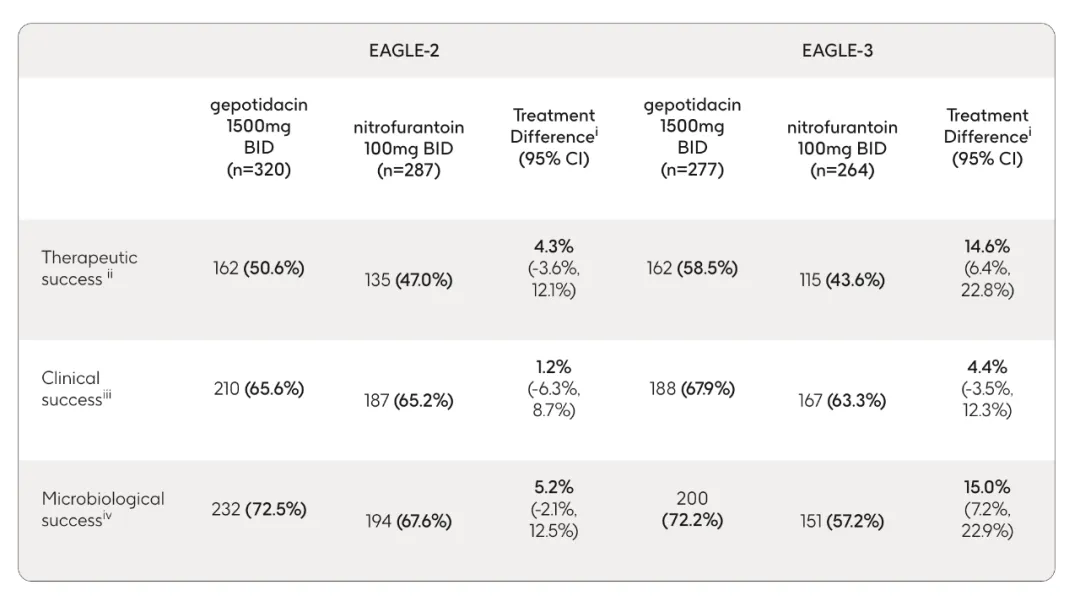The width and height of the screenshot is (1080, 601).
Task: Click the 162 (50.6%) cell
Action: (258, 268)
